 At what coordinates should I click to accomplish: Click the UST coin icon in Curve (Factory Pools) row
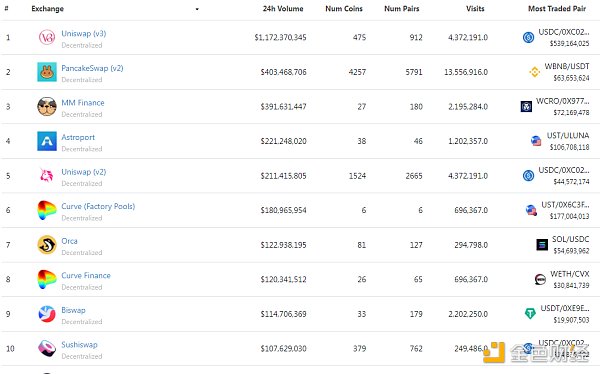coord(531,210)
